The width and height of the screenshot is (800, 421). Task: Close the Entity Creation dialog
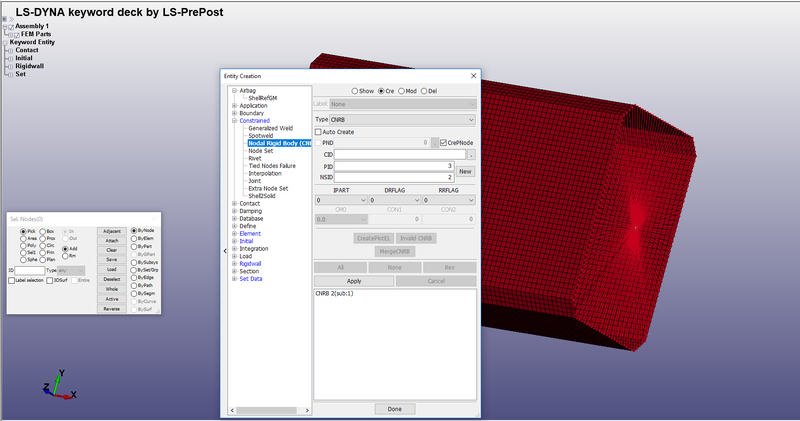473,76
